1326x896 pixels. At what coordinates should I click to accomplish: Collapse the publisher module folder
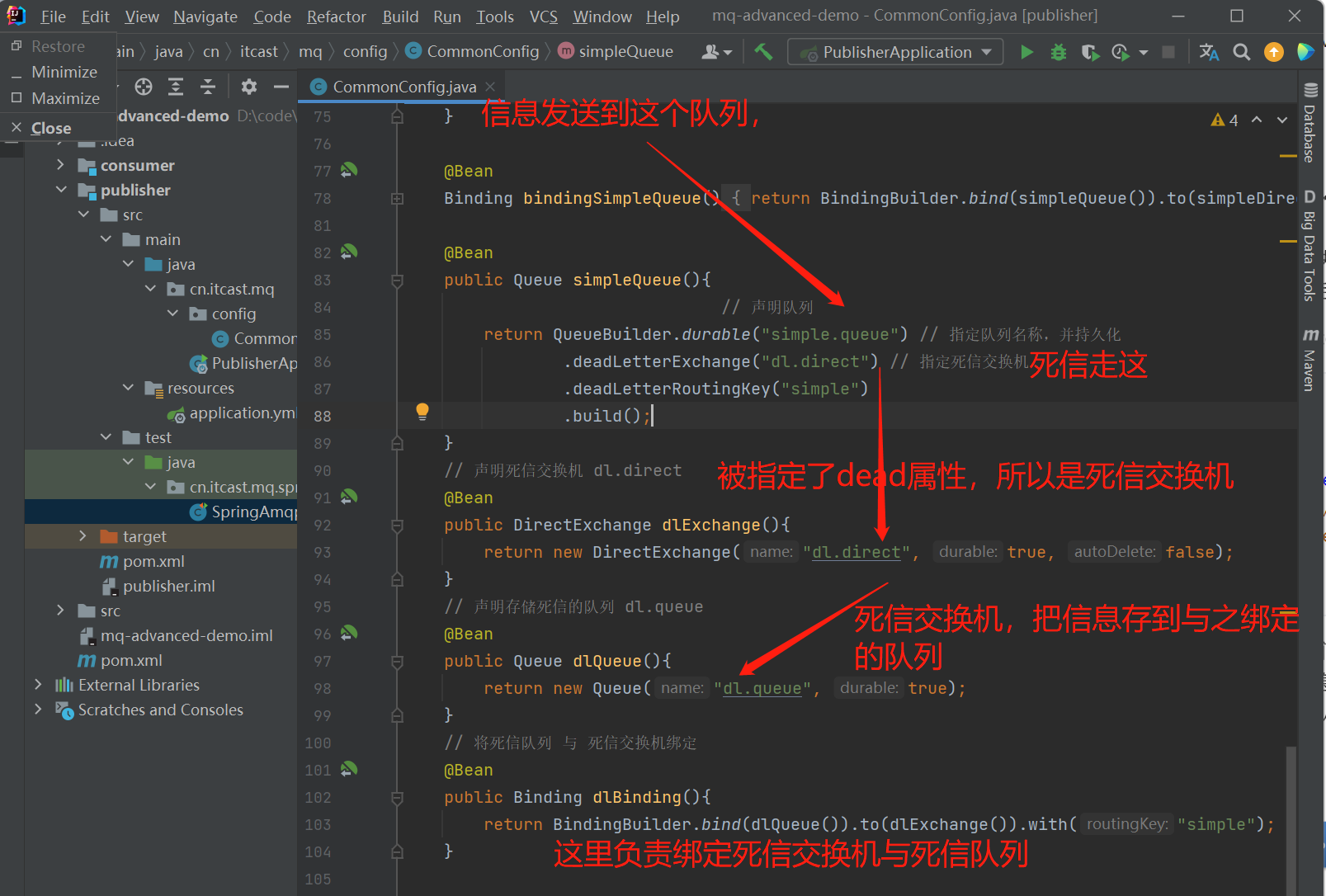(x=60, y=190)
